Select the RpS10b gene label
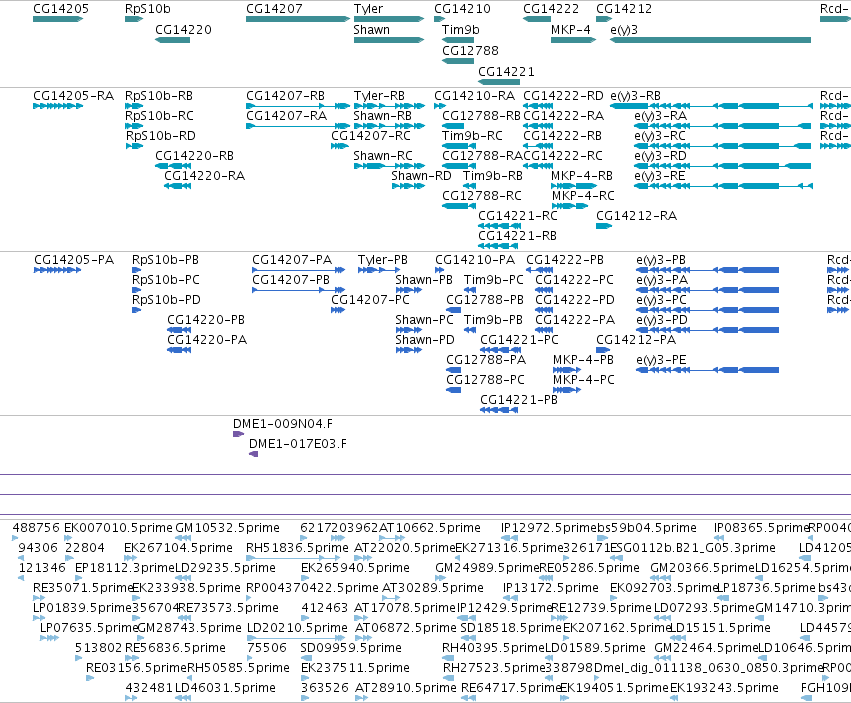The image size is (851, 703). tap(148, 9)
